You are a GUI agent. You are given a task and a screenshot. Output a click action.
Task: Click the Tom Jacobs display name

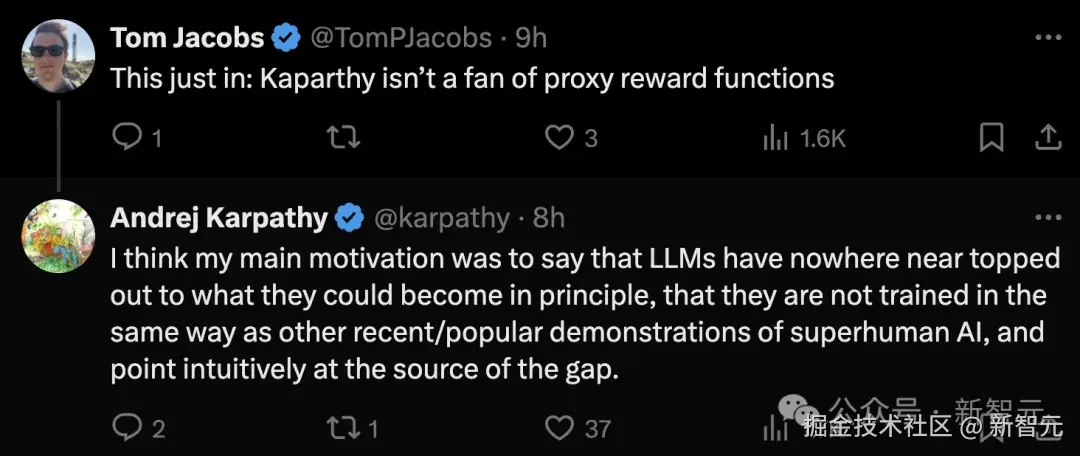point(187,38)
